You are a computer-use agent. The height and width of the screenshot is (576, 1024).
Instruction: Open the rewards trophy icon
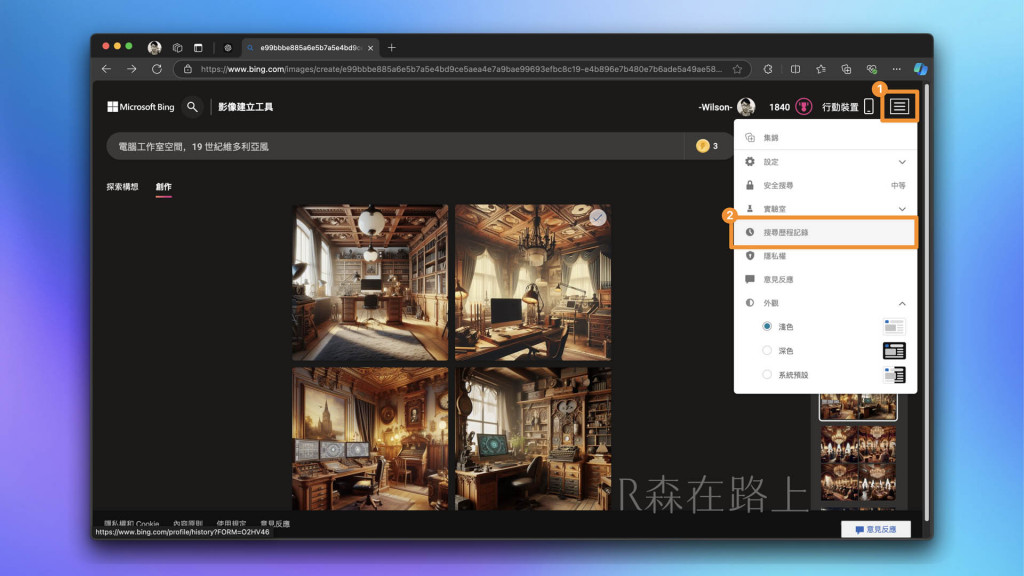coord(803,106)
